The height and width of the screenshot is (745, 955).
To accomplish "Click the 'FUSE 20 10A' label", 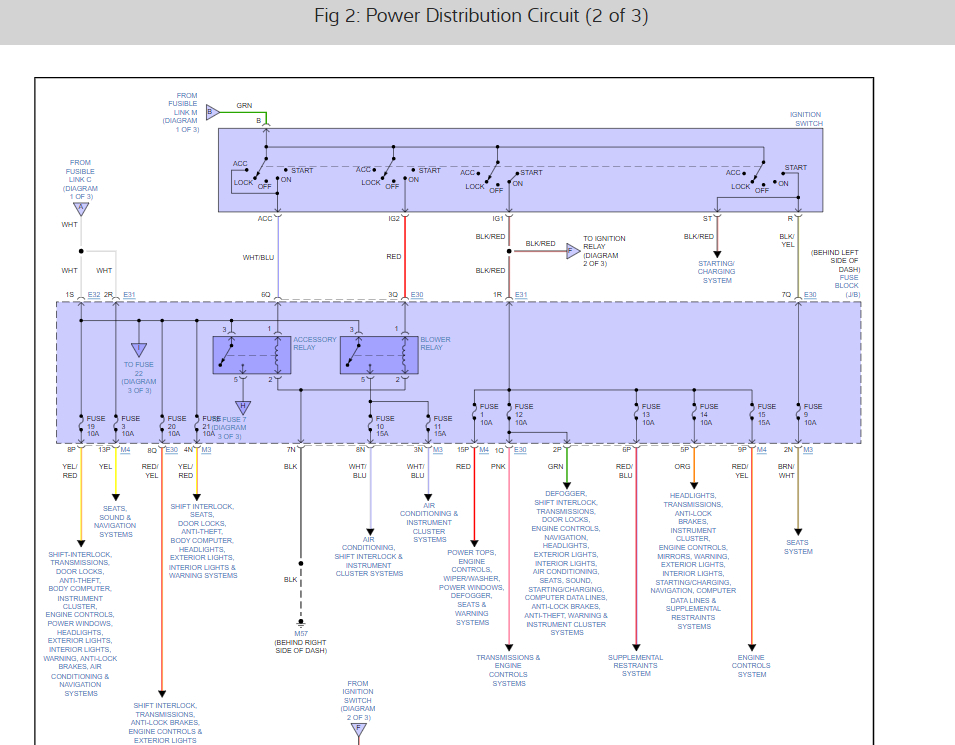I will tap(177, 426).
